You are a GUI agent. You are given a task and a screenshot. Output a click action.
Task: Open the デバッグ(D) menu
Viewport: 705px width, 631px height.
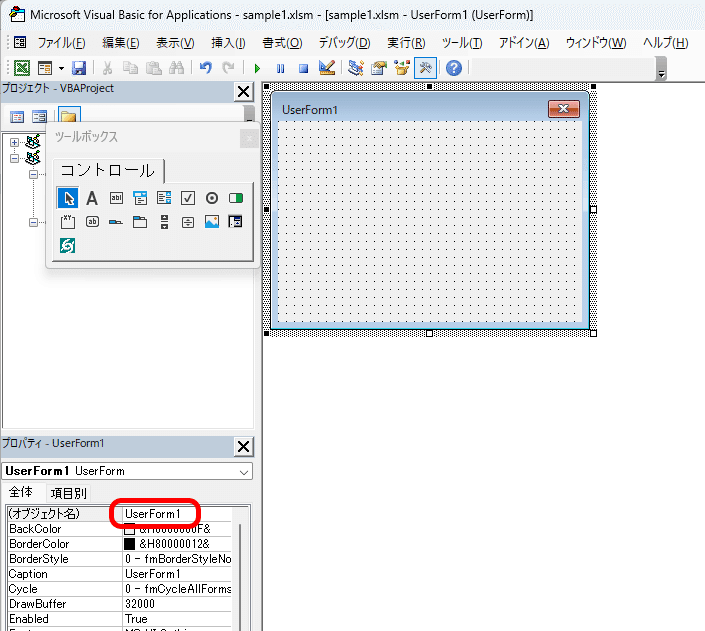click(344, 43)
